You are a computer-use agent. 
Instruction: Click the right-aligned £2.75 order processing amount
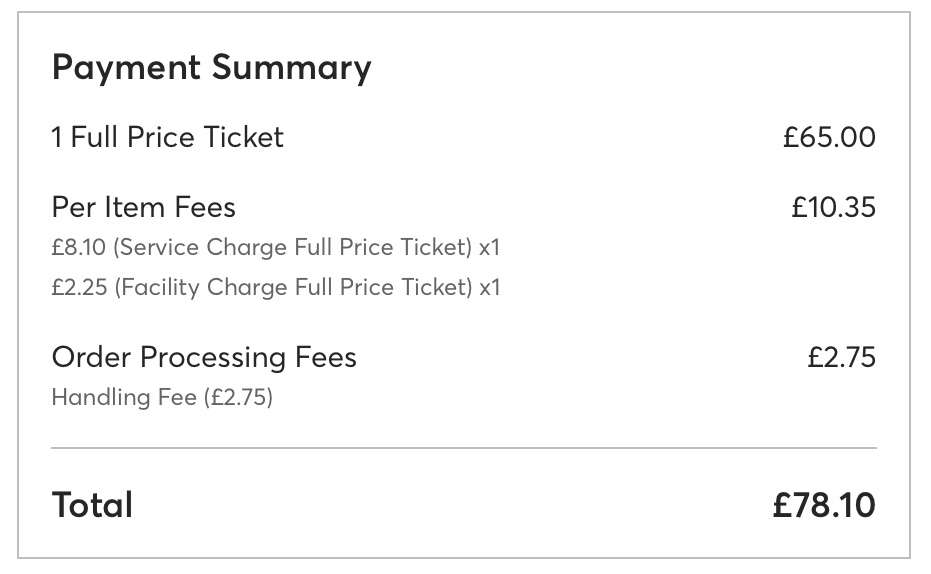[841, 357]
